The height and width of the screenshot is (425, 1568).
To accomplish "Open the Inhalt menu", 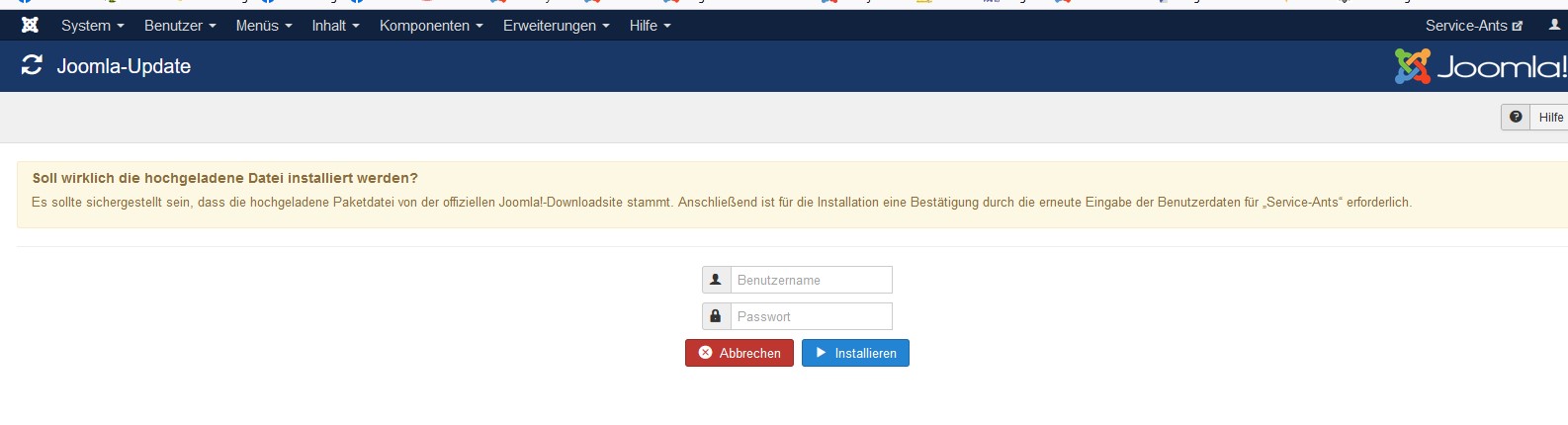I will coord(335,26).
